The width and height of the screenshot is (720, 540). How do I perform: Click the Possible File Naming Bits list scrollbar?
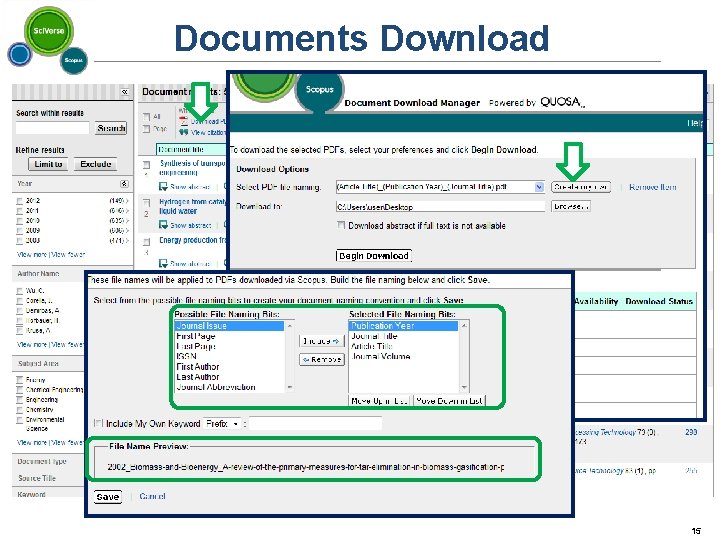point(289,356)
